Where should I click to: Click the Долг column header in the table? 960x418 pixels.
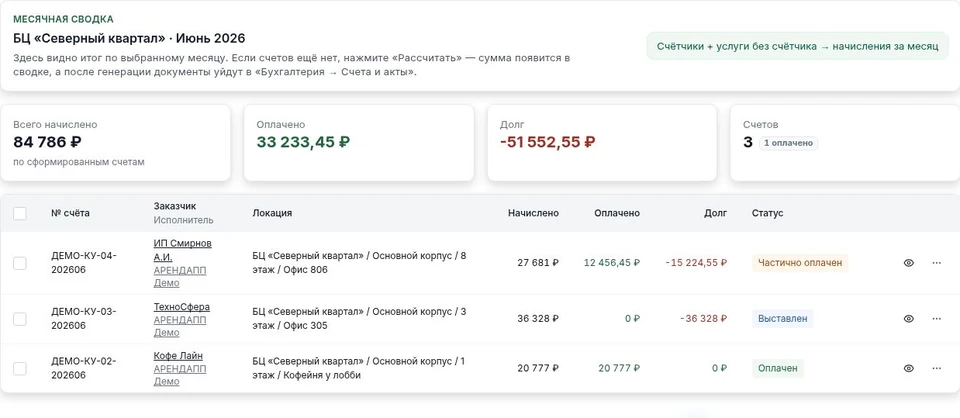pyautogui.click(x=716, y=213)
